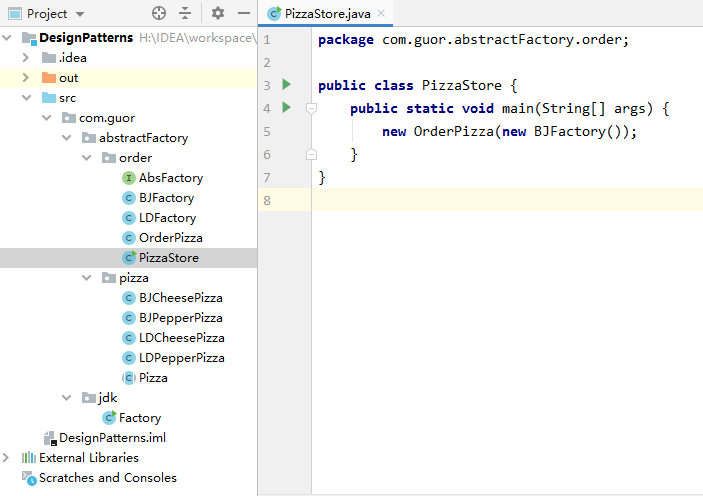Click line number 8 in gutter
The image size is (703, 496).
tap(267, 200)
